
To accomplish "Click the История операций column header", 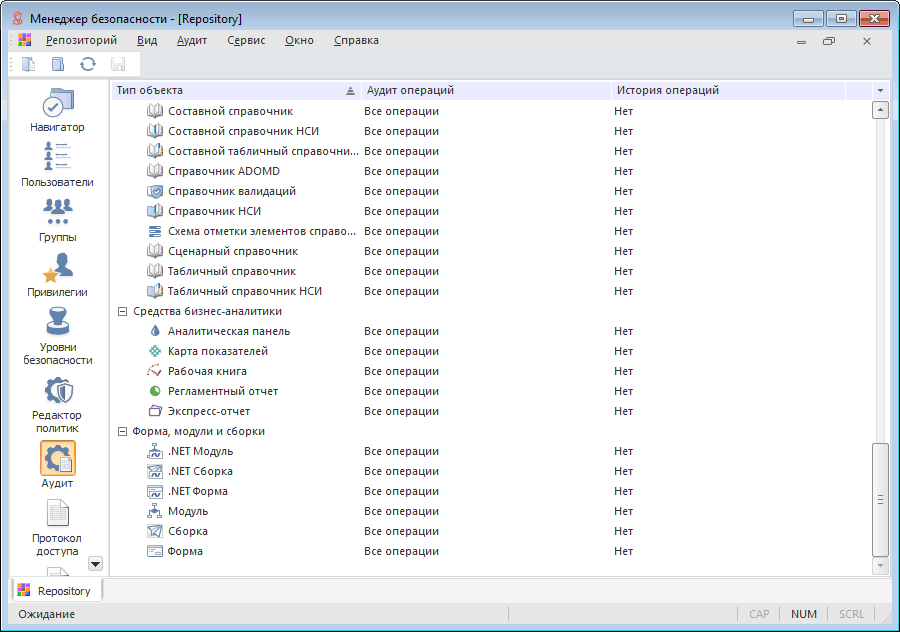I will point(727,91).
